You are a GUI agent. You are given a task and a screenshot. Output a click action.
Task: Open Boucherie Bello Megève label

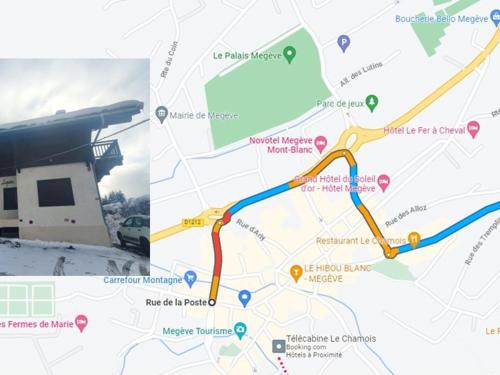(x=441, y=19)
